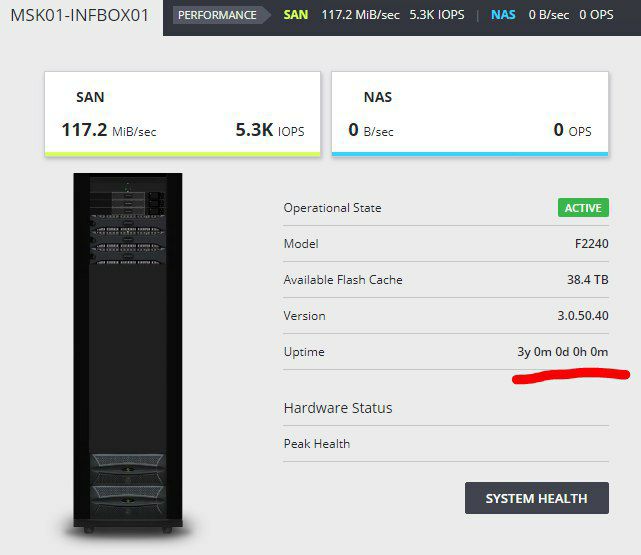Click the F2240 model value
The width and height of the screenshot is (641, 555).
tap(592, 244)
